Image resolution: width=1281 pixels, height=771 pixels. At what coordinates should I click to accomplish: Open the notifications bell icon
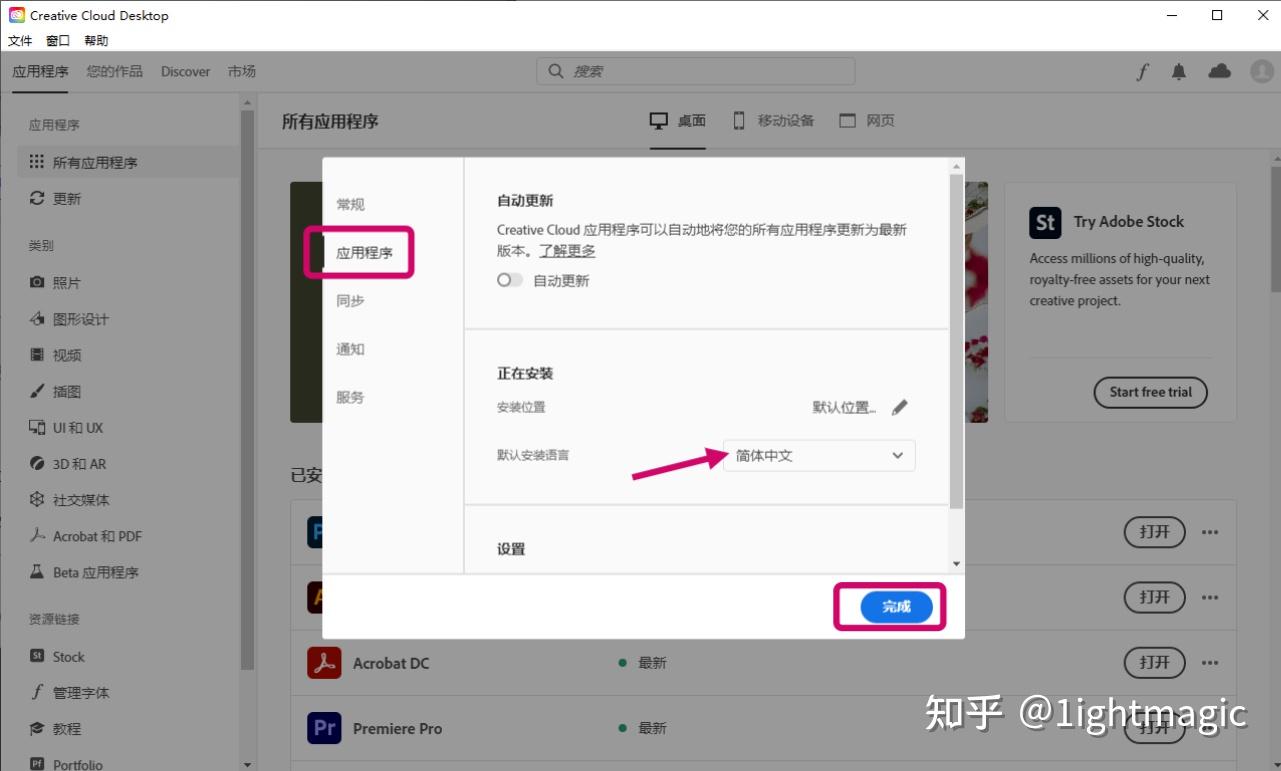point(1179,71)
